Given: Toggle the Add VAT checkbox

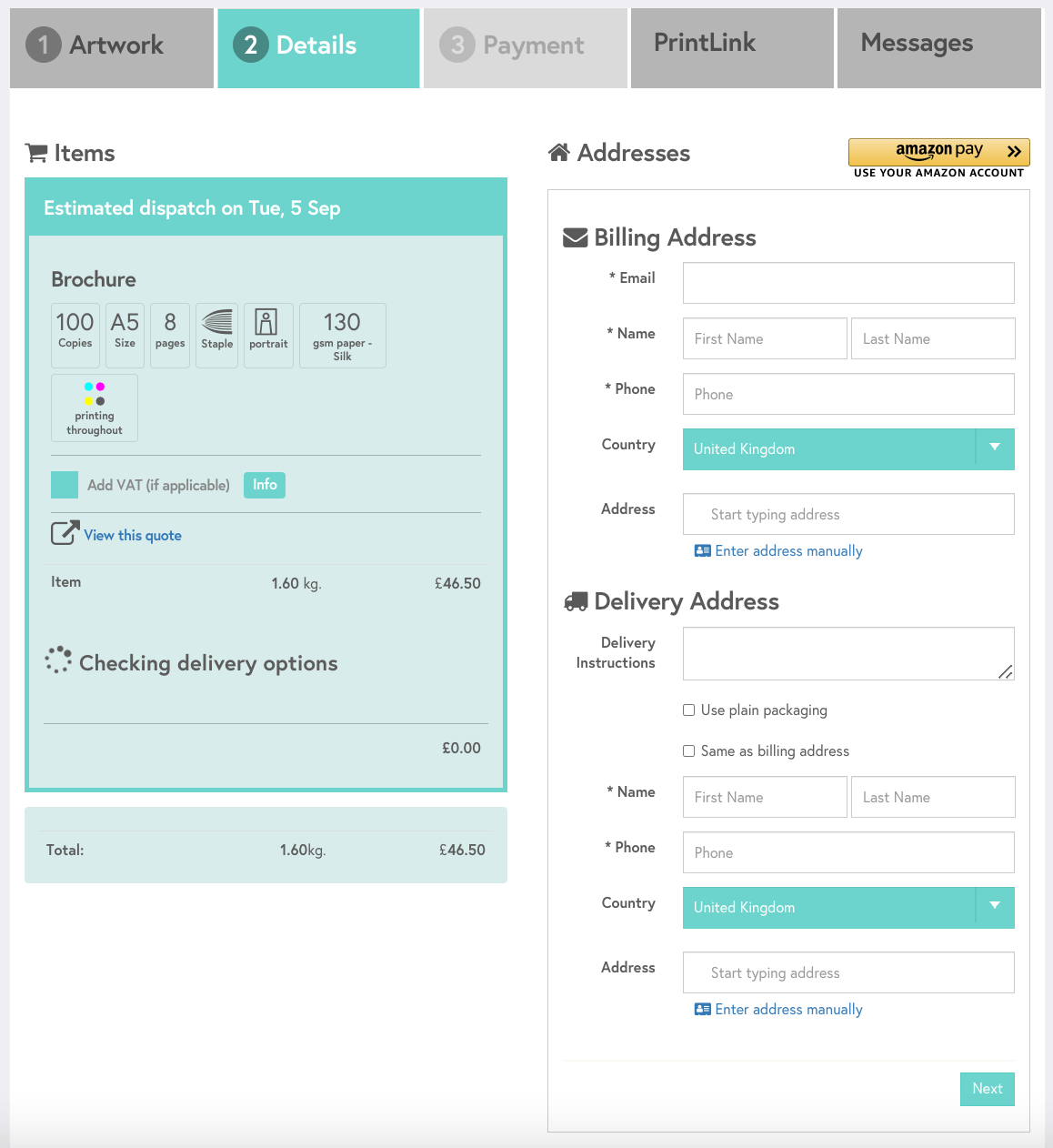Looking at the screenshot, I should (x=65, y=485).
